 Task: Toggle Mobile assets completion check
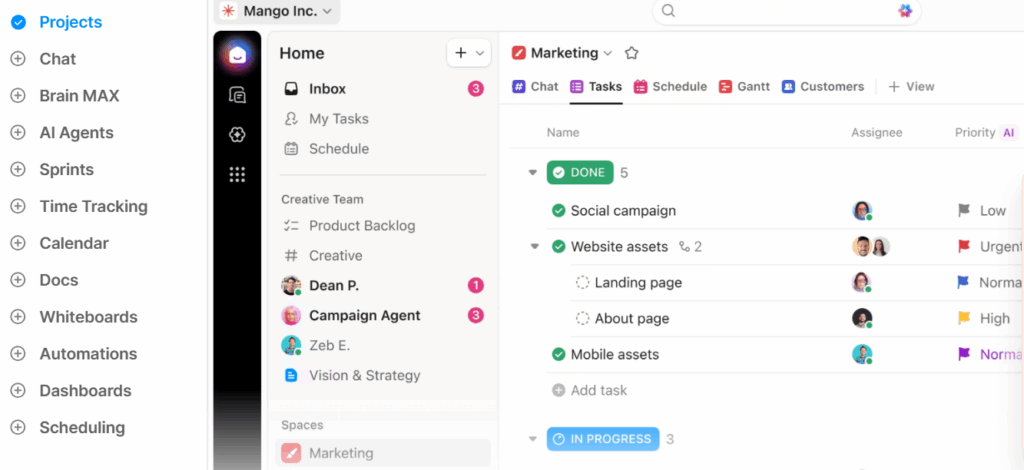tap(558, 354)
